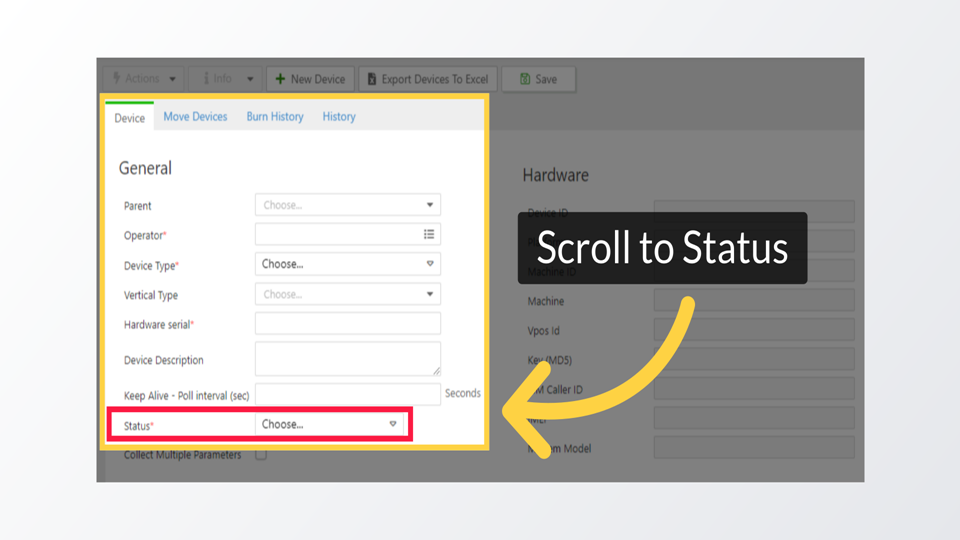Click the "Hardware serial" label

tap(159, 324)
